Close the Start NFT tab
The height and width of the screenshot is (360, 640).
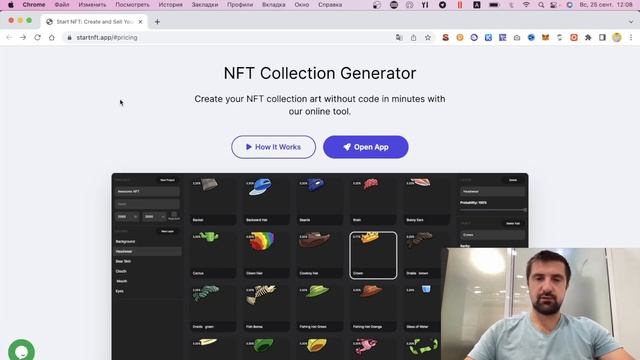pyautogui.click(x=140, y=22)
